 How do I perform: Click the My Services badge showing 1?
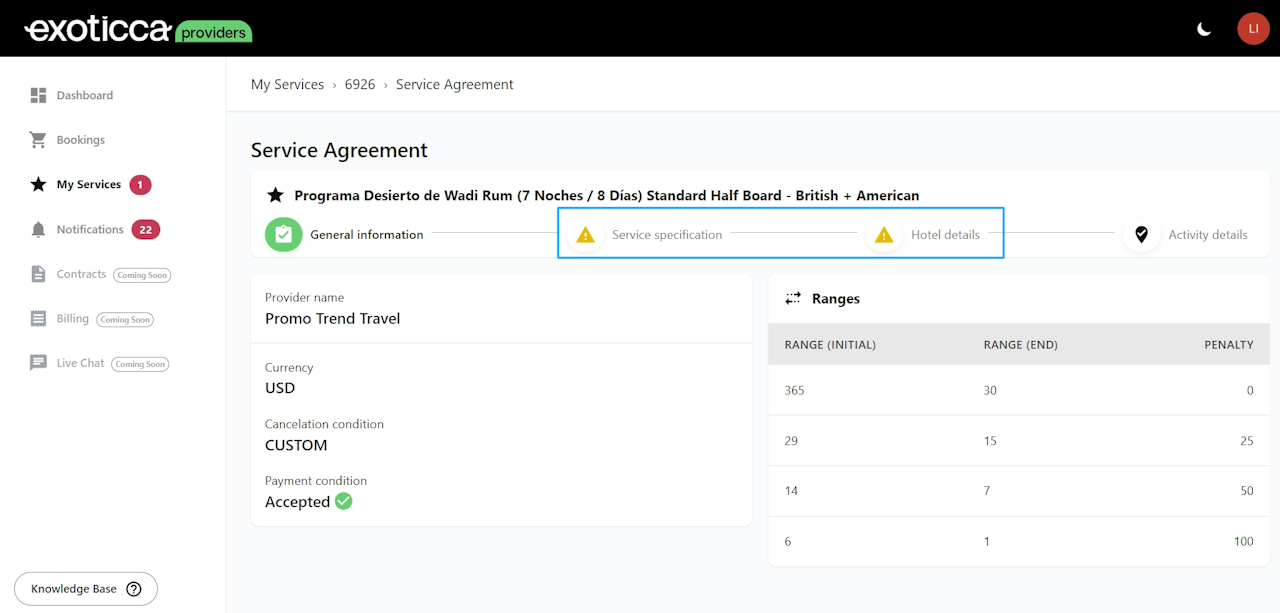tap(140, 185)
